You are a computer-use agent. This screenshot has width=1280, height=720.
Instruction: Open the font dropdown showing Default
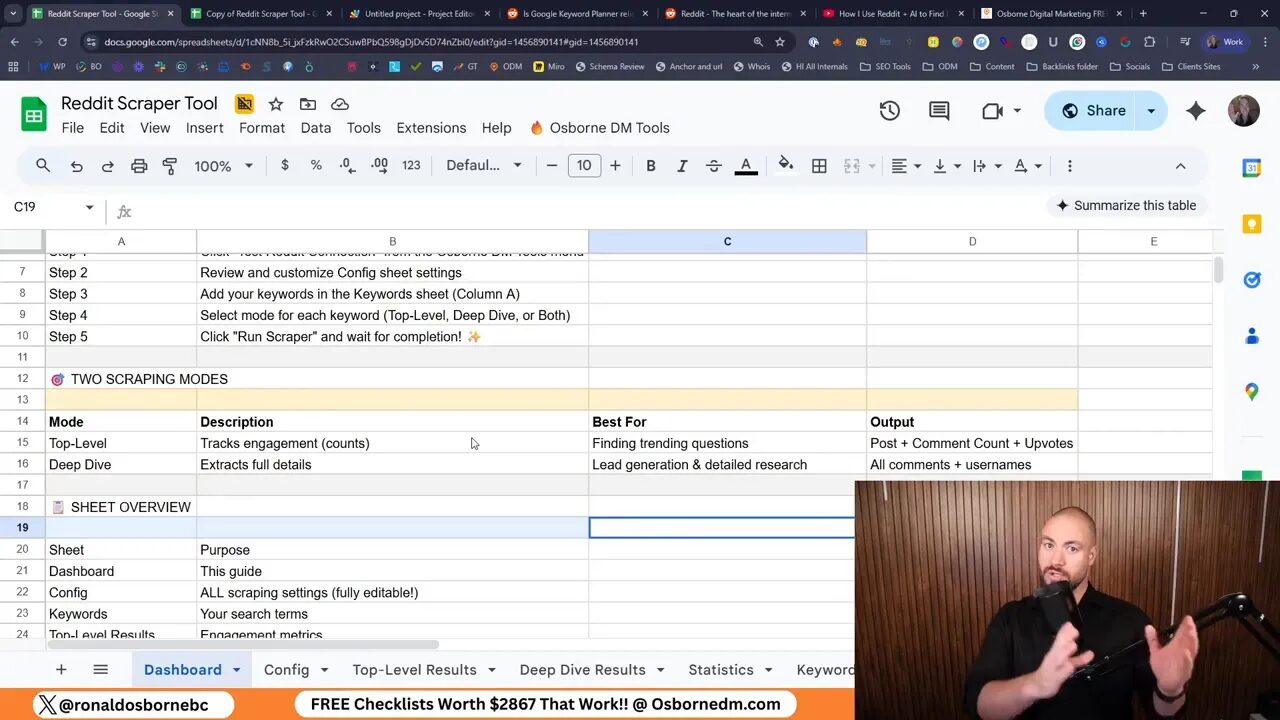(x=483, y=165)
